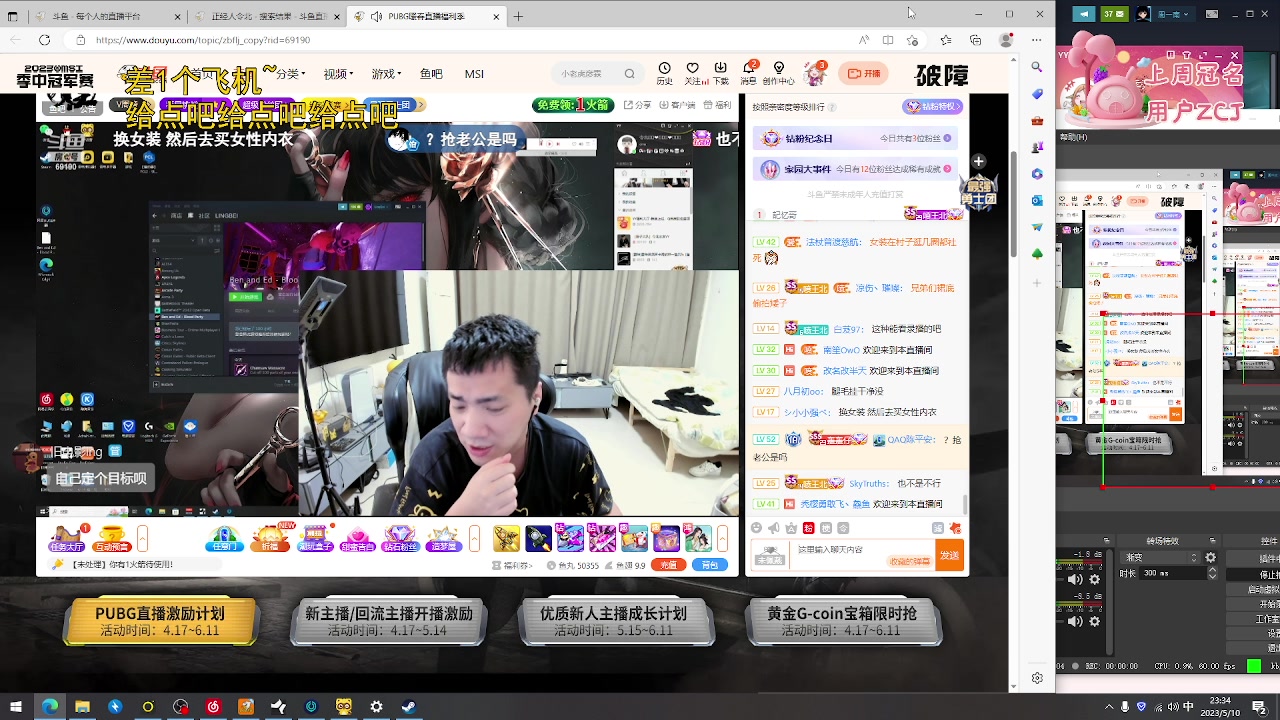Open Steam from the Windows taskbar
Image resolution: width=1280 pixels, height=720 pixels.
point(409,706)
